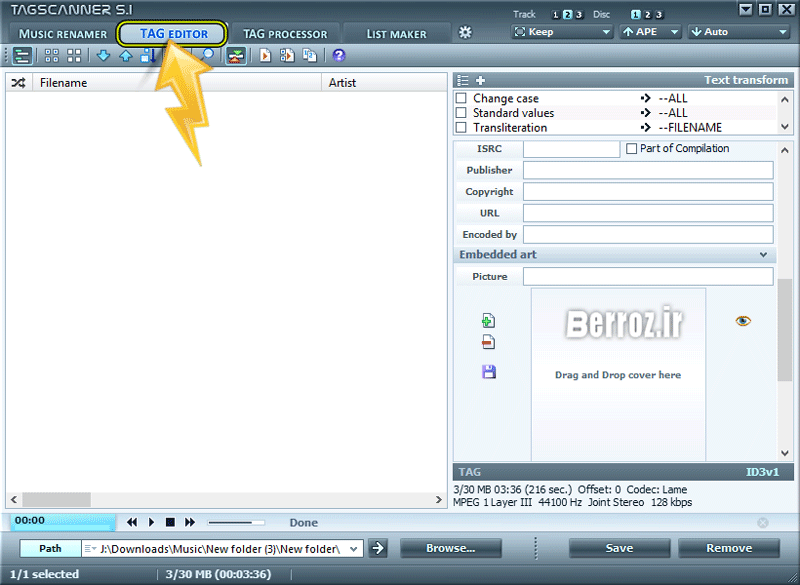Screen dimensions: 800x585
Task: Click Transliteration target arrow --FILENAME
Action: (x=646, y=128)
